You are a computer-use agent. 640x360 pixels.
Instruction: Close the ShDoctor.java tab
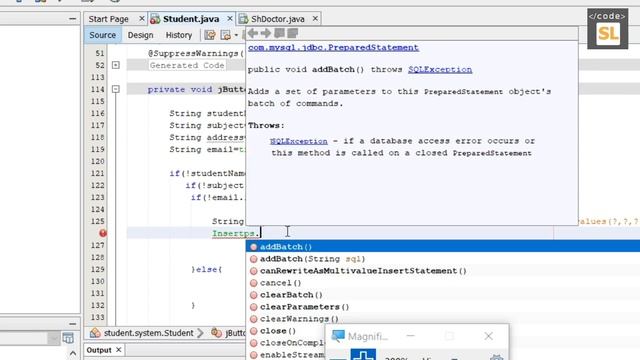[x=315, y=18]
